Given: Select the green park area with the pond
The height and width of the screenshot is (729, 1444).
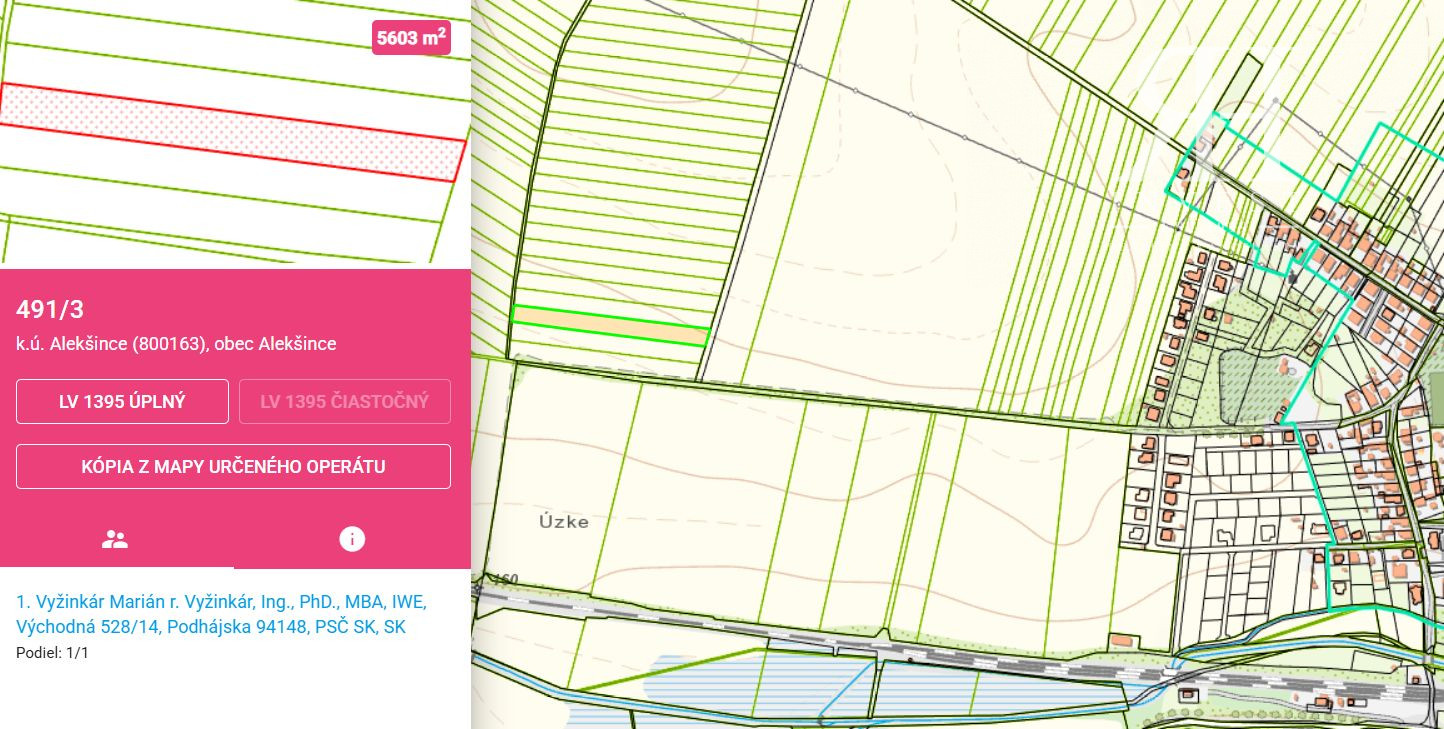Looking at the screenshot, I should 1250,385.
